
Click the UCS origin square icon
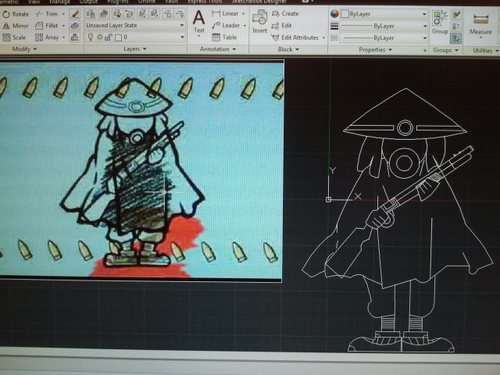pos(328,199)
